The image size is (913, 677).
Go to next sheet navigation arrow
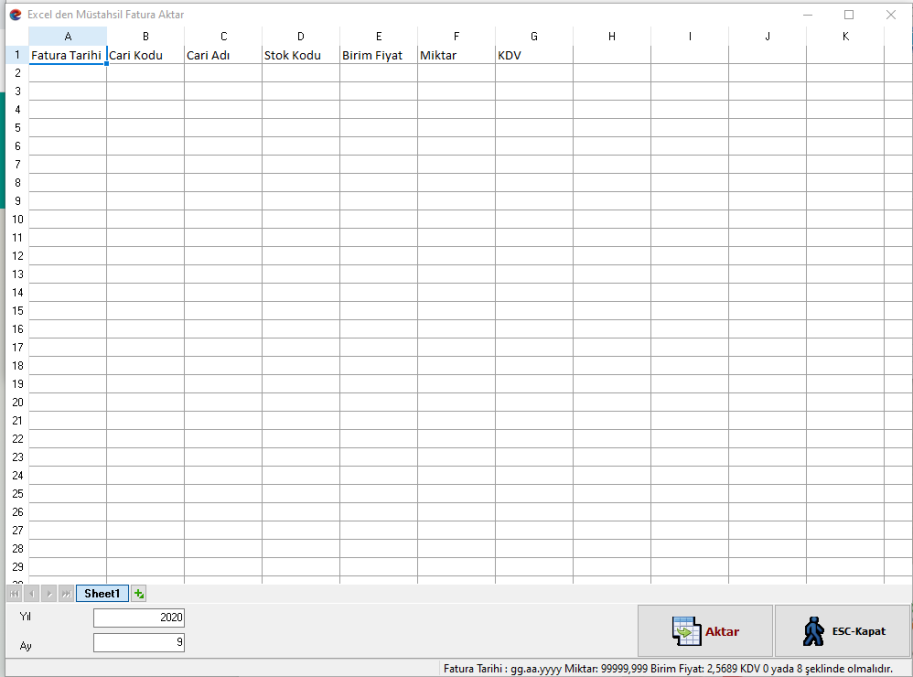point(49,594)
